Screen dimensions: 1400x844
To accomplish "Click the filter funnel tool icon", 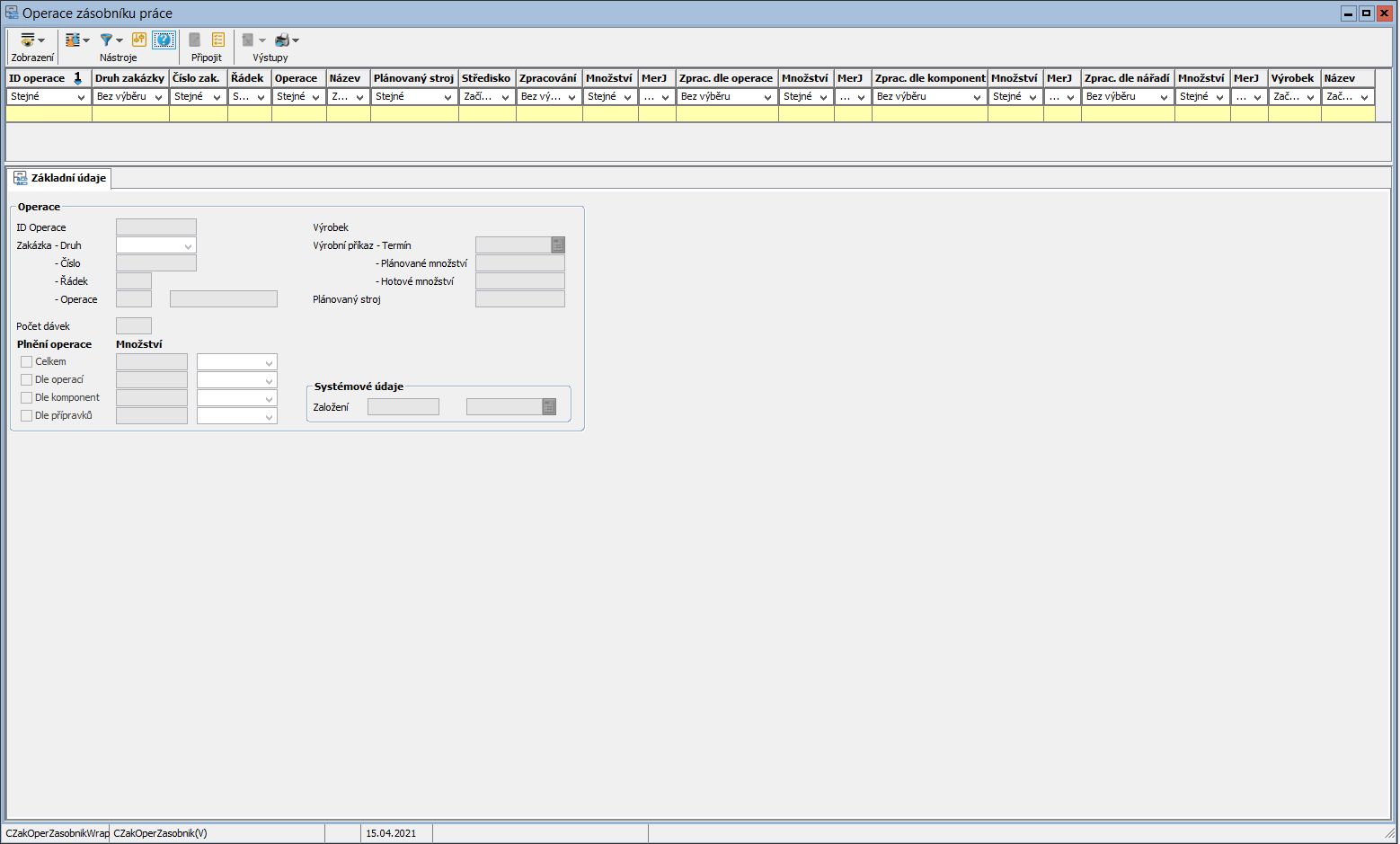I will 107,40.
